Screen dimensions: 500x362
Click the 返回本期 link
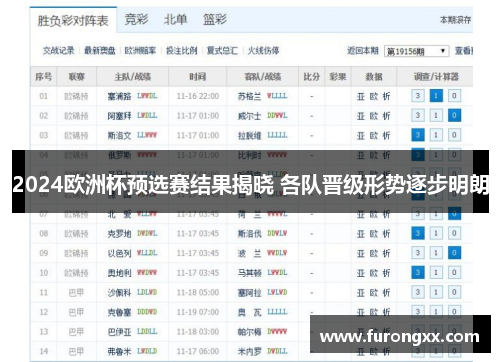point(363,51)
